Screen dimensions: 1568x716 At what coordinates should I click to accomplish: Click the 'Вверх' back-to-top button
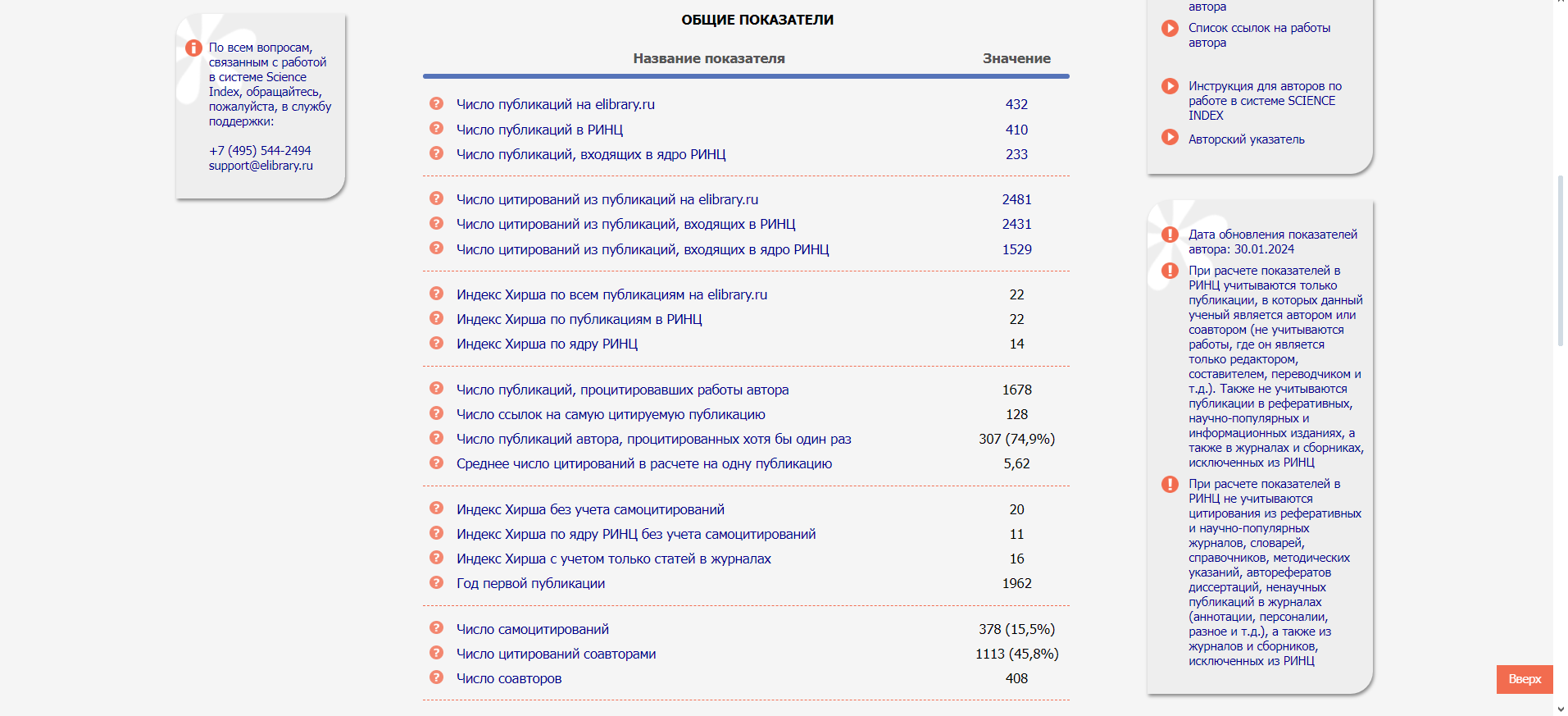pos(1525,679)
